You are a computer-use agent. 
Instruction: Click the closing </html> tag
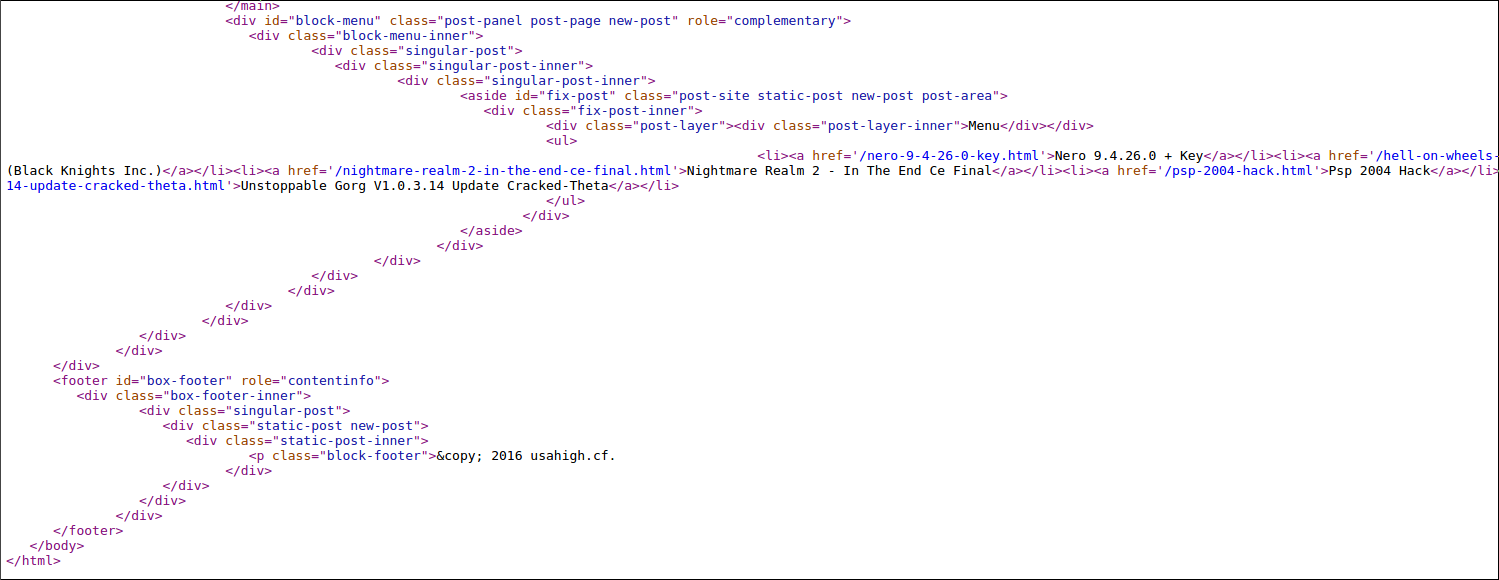tap(33, 561)
